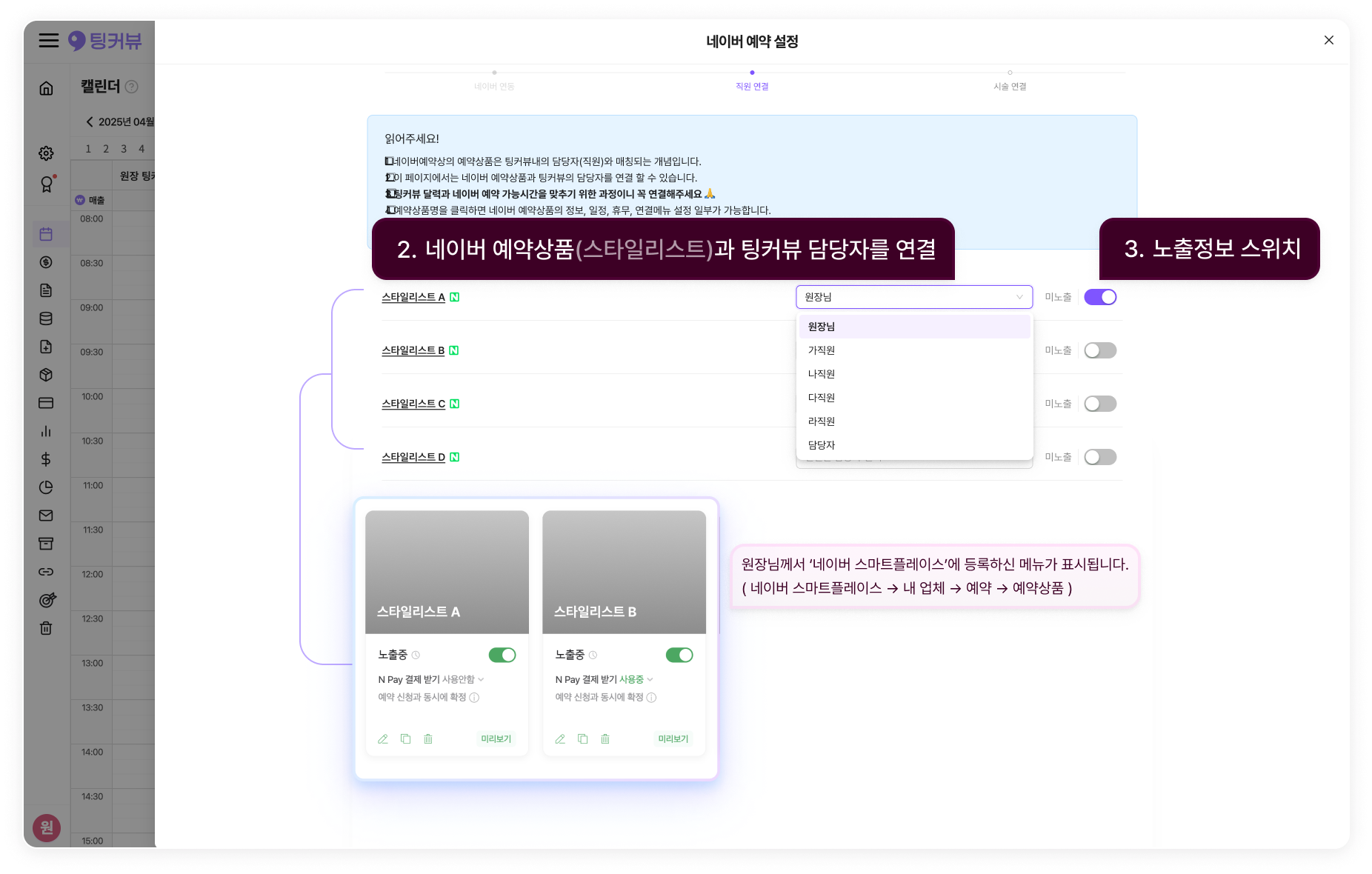Open the bar chart icon in sidebar

click(46, 431)
